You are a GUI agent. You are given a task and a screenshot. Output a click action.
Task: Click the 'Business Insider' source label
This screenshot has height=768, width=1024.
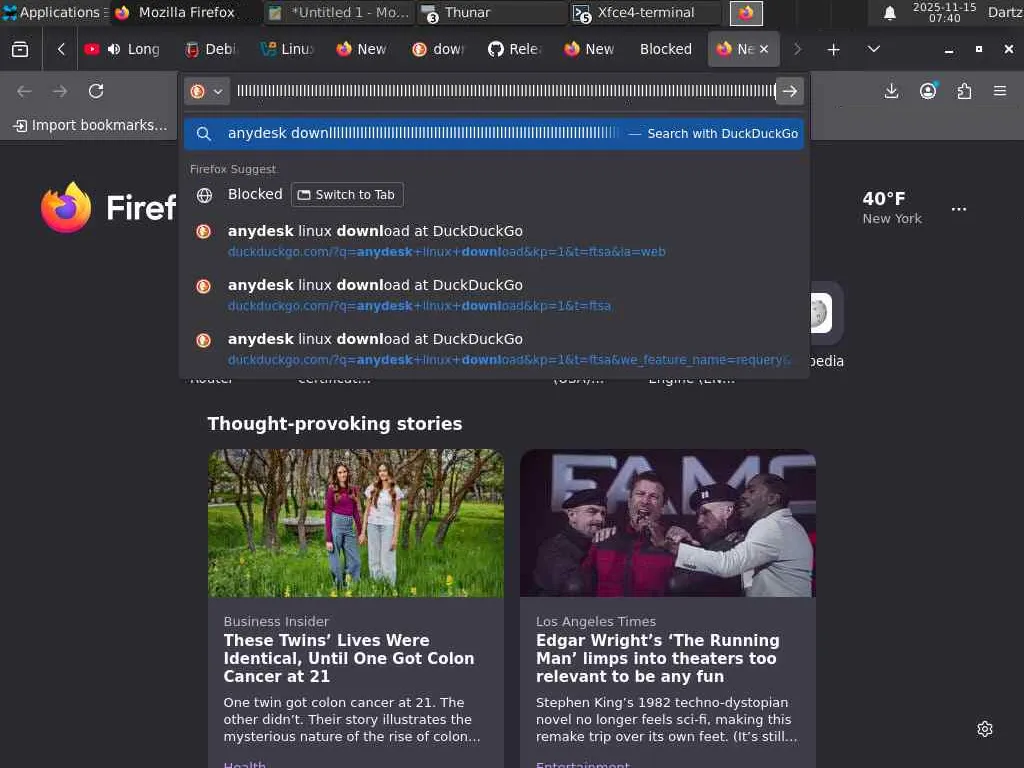[x=276, y=621]
